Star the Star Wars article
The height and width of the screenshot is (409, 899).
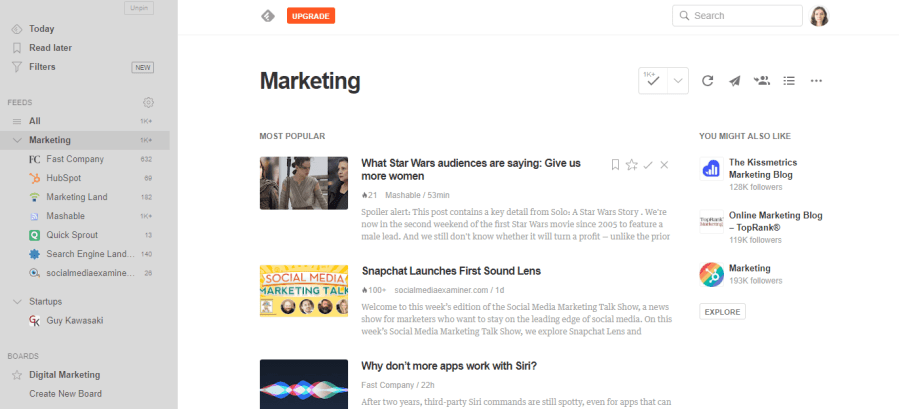pyautogui.click(x=632, y=165)
